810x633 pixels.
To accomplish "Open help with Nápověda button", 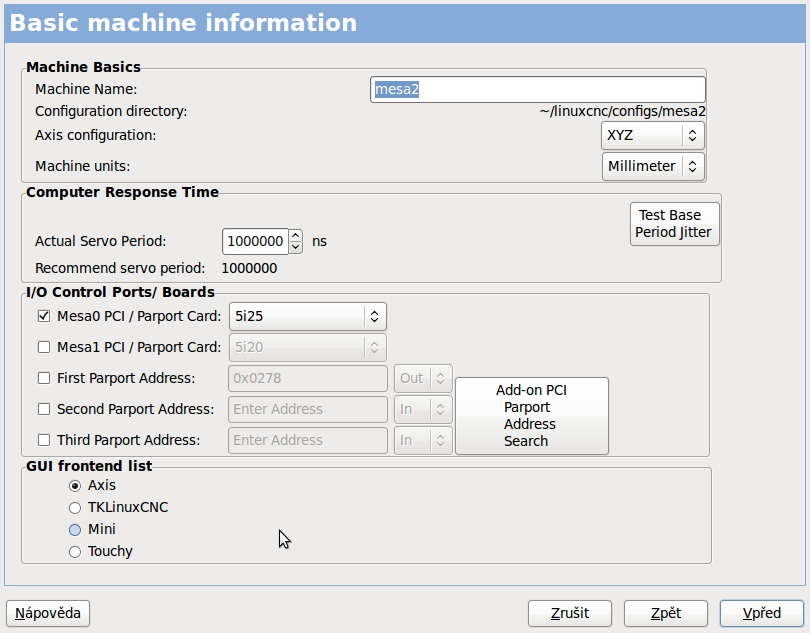I will click(48, 613).
